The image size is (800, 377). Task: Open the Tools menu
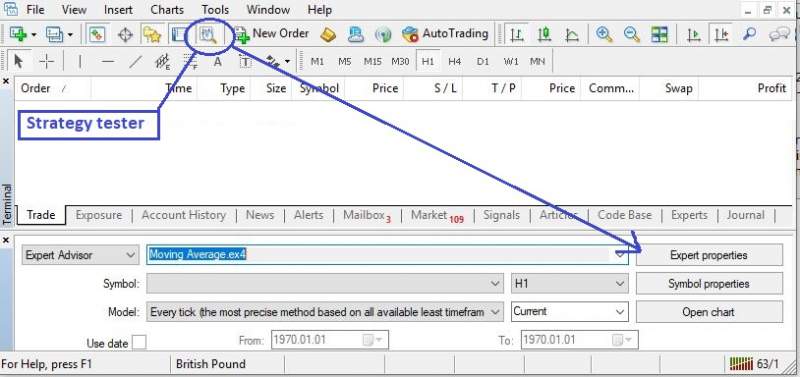215,9
